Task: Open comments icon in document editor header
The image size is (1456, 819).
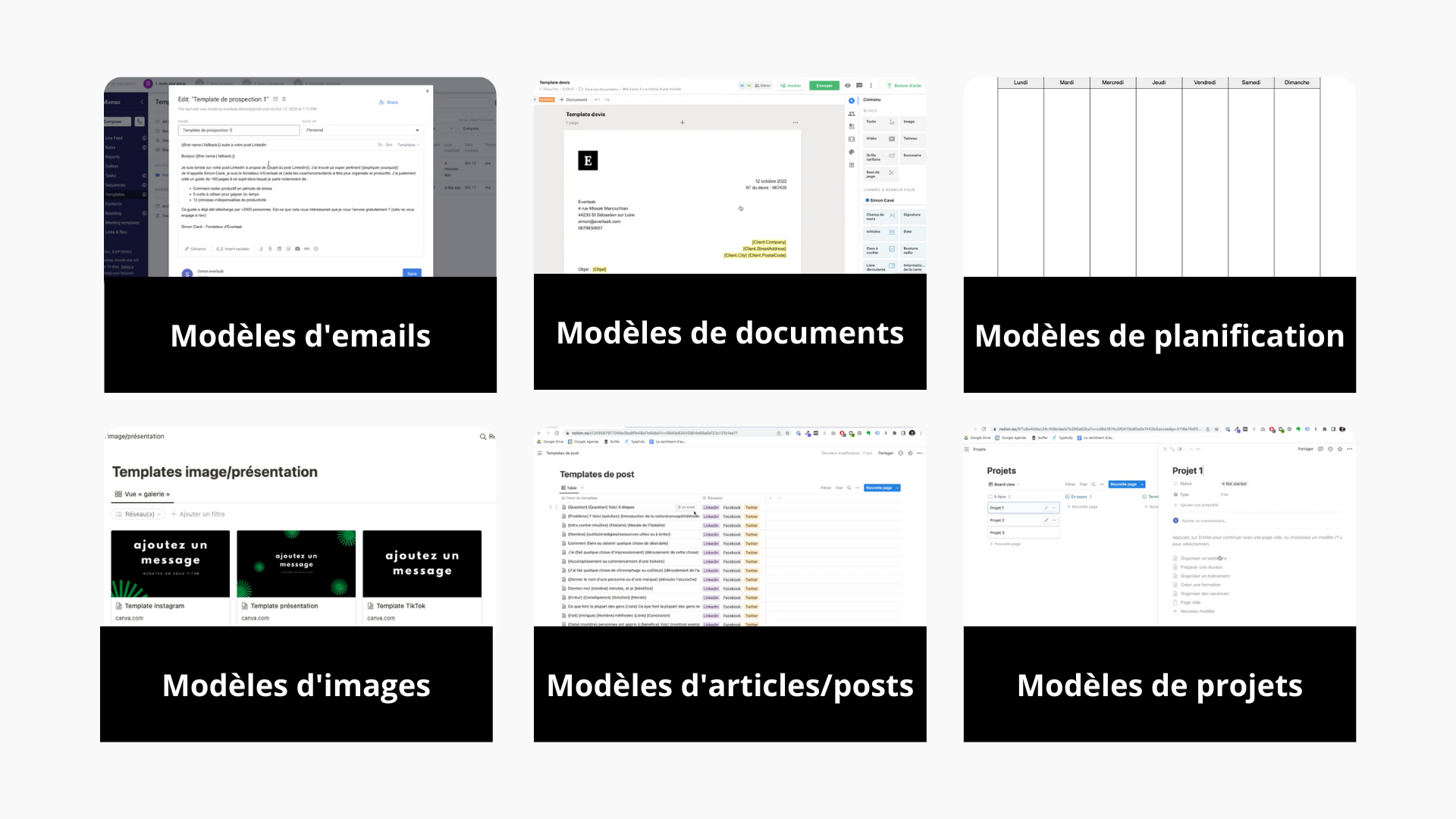Action: (859, 86)
